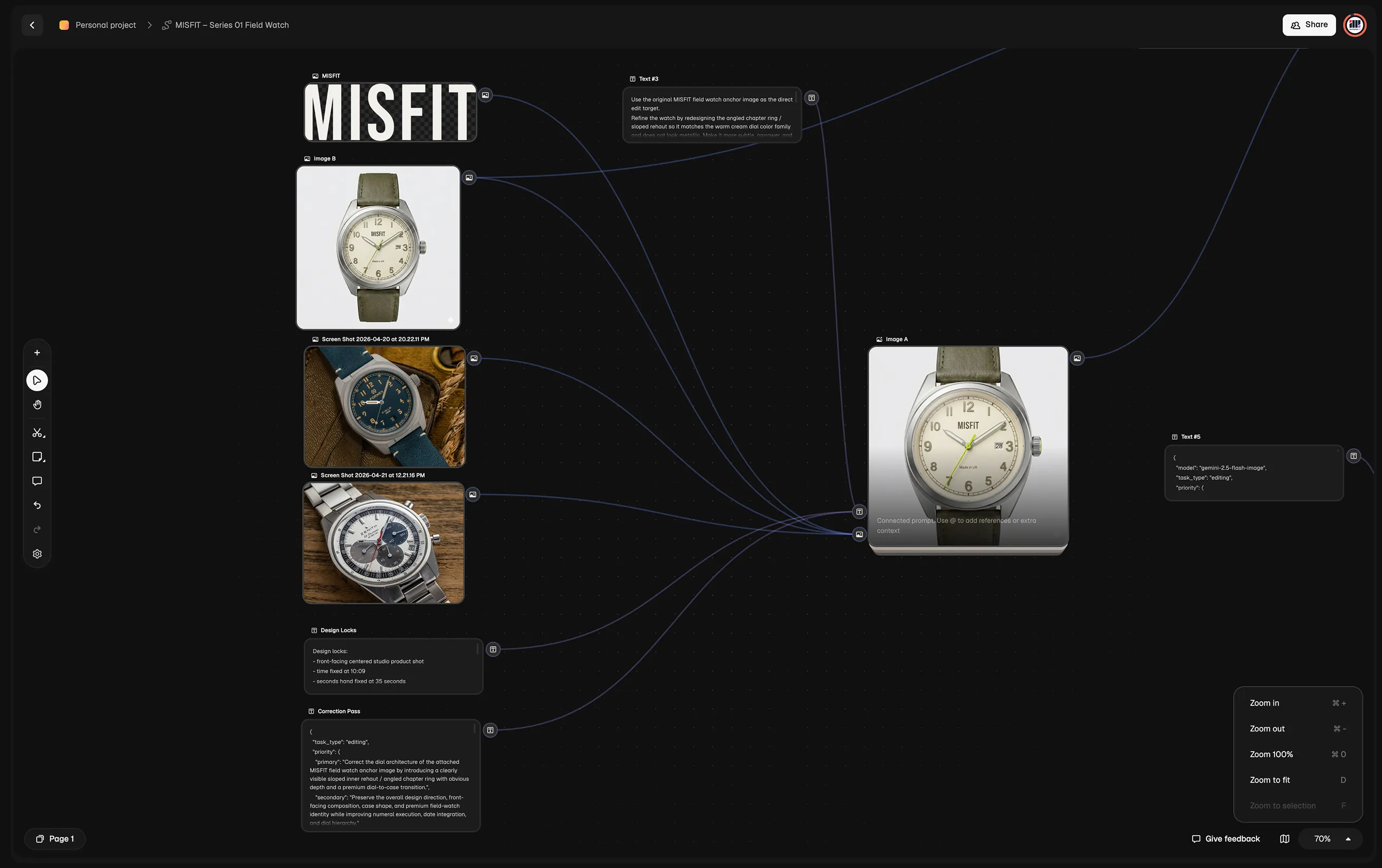The image size is (1382, 868).
Task: Select the Image B watch thumbnail
Action: pos(378,248)
